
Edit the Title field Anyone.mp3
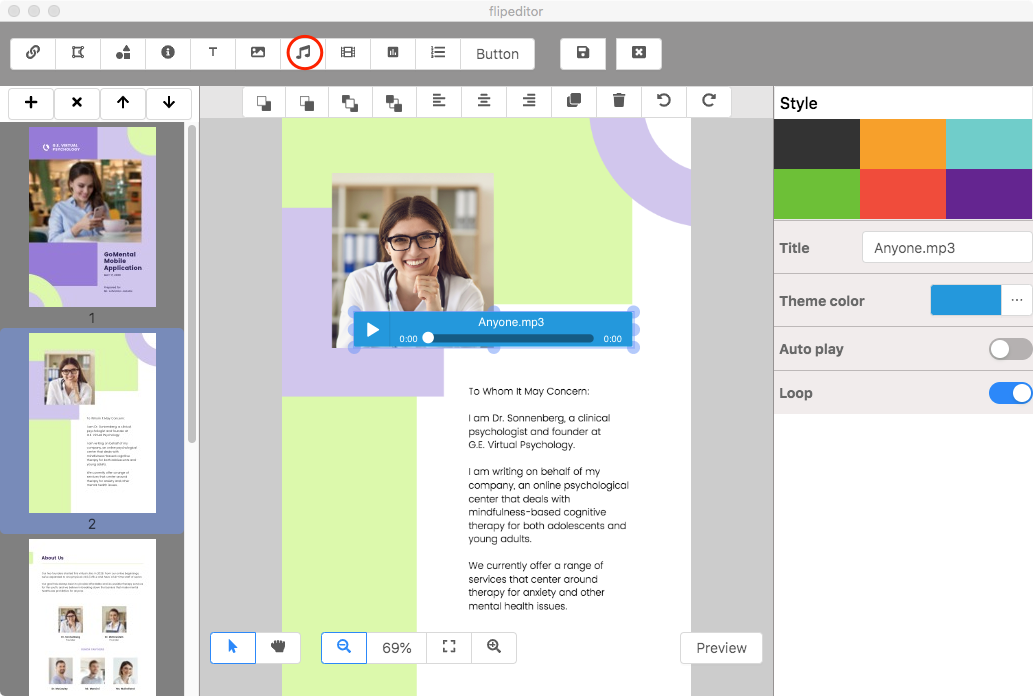click(947, 248)
